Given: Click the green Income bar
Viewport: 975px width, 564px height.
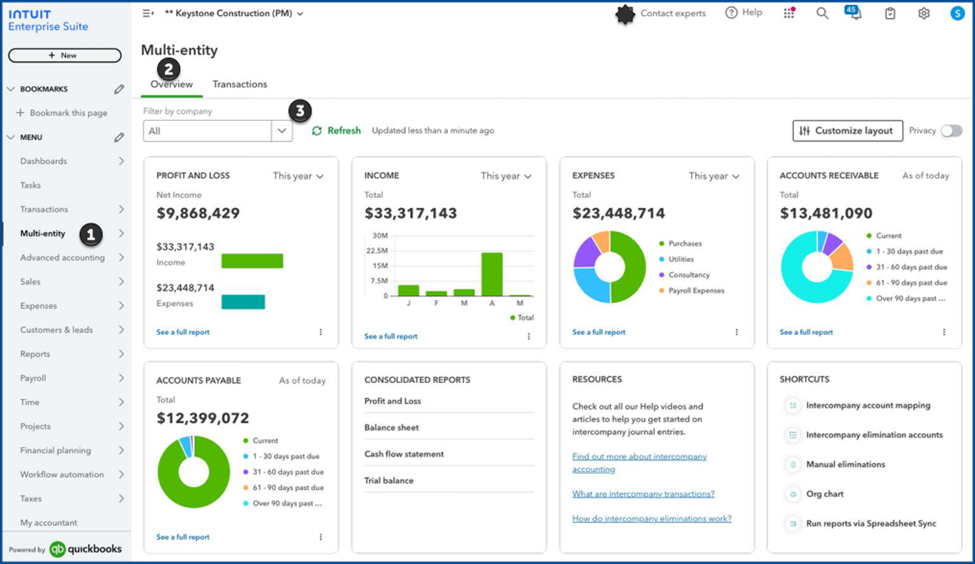Looking at the screenshot, I should click(x=252, y=261).
